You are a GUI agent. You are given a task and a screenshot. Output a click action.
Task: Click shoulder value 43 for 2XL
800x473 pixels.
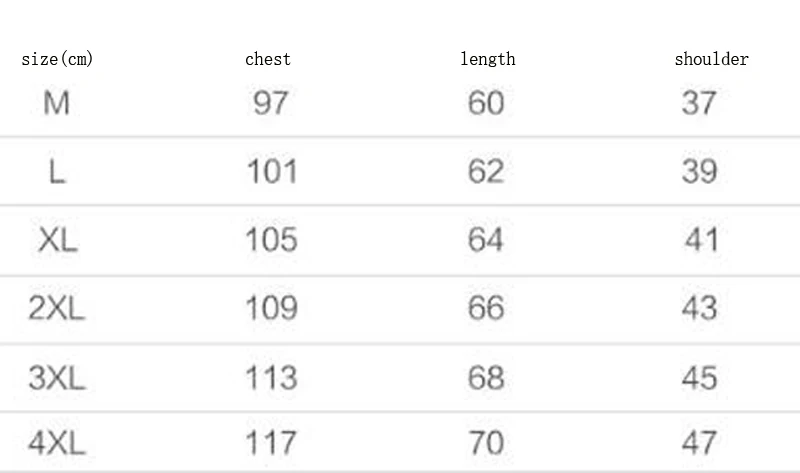[x=699, y=308]
